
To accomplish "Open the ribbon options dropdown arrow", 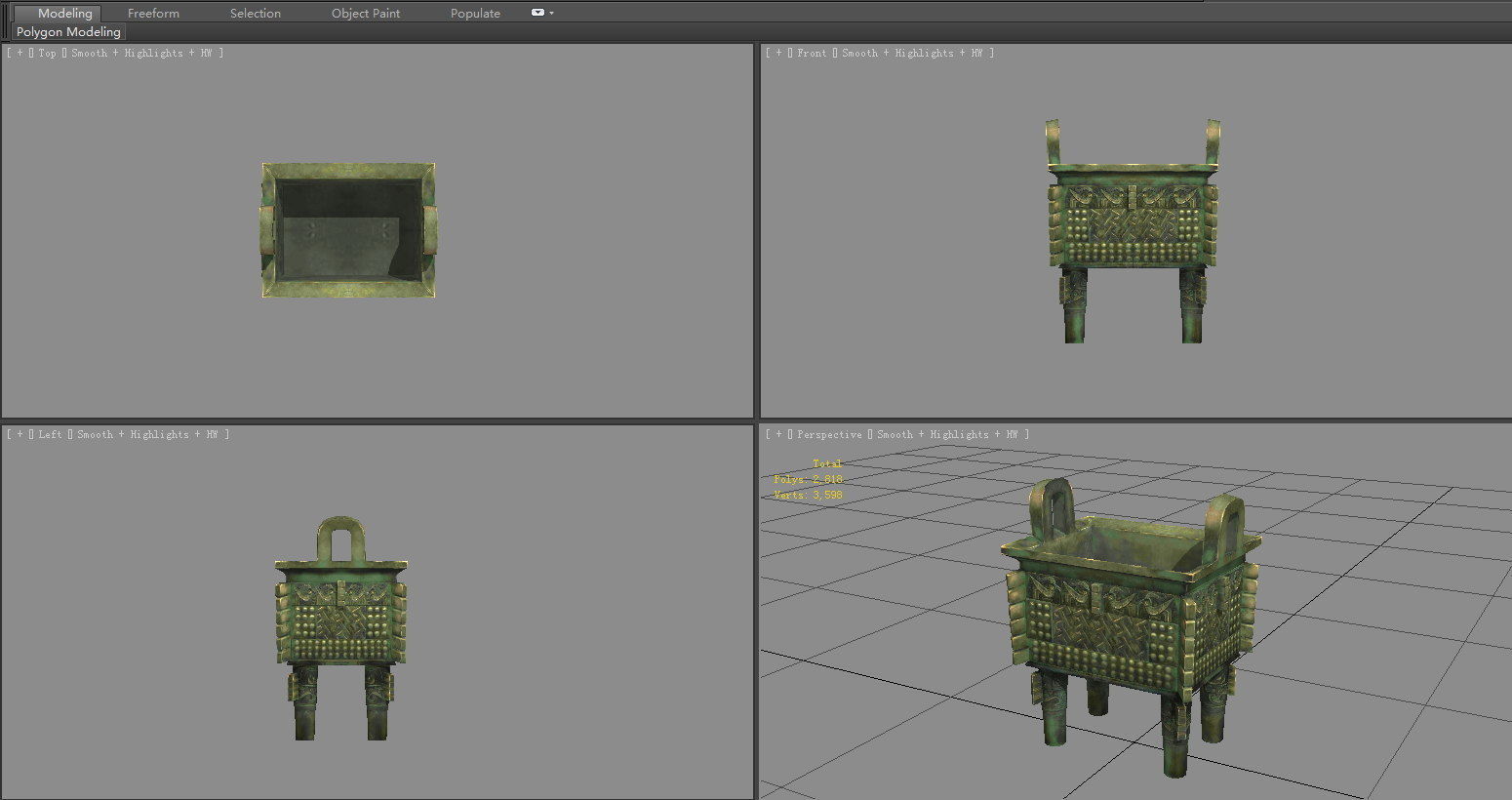I will point(551,14).
